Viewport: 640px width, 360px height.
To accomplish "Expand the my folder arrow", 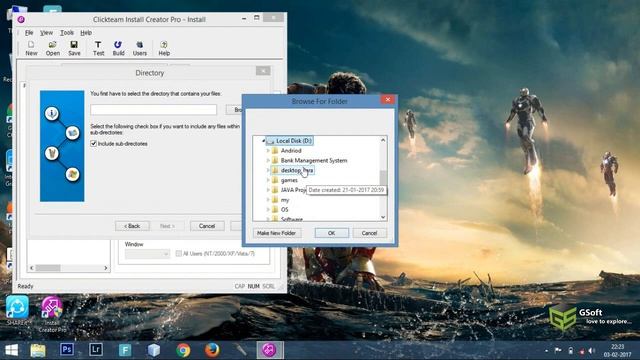I will tap(268, 200).
